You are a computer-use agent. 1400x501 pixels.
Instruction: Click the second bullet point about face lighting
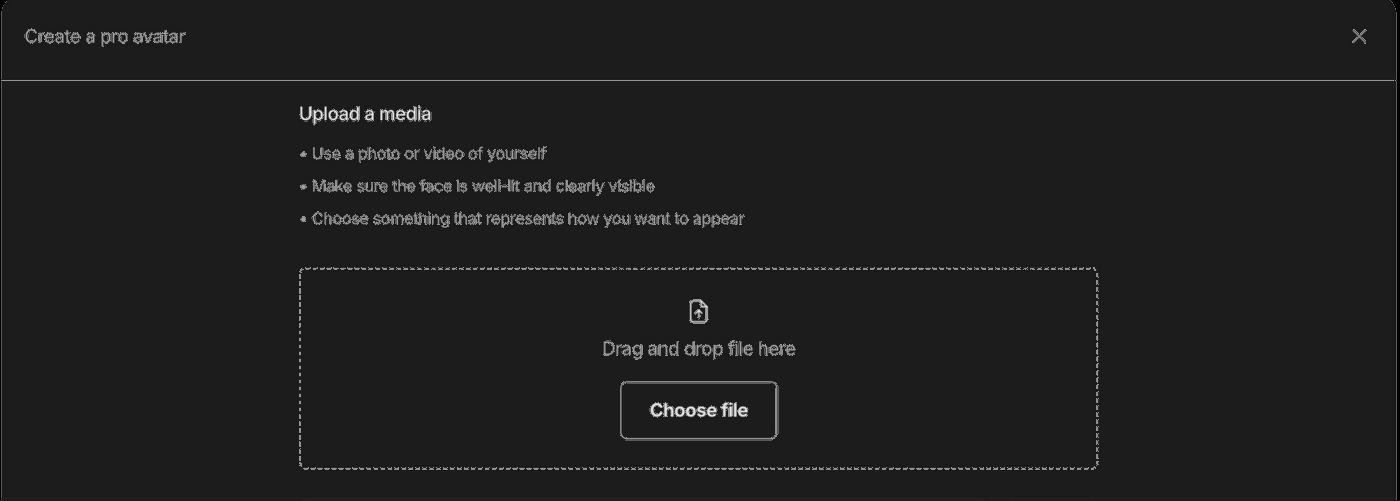(x=483, y=186)
